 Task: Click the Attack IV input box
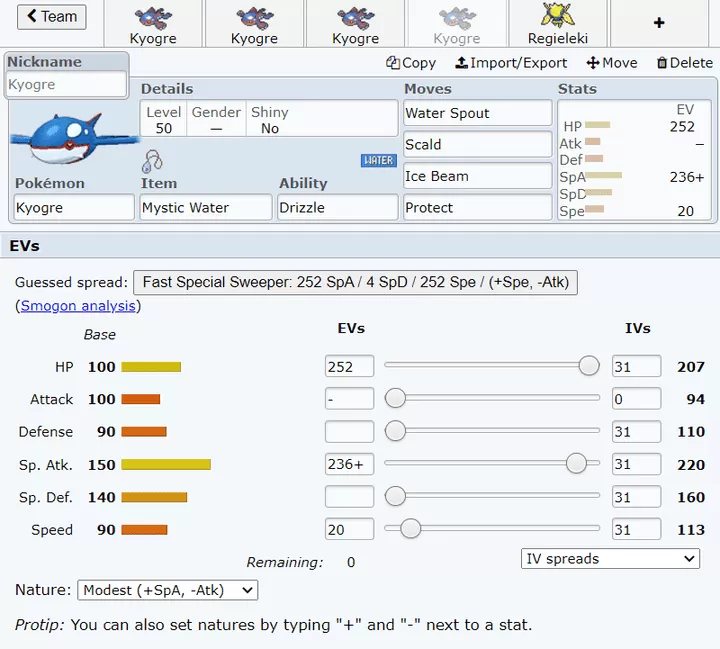click(636, 399)
